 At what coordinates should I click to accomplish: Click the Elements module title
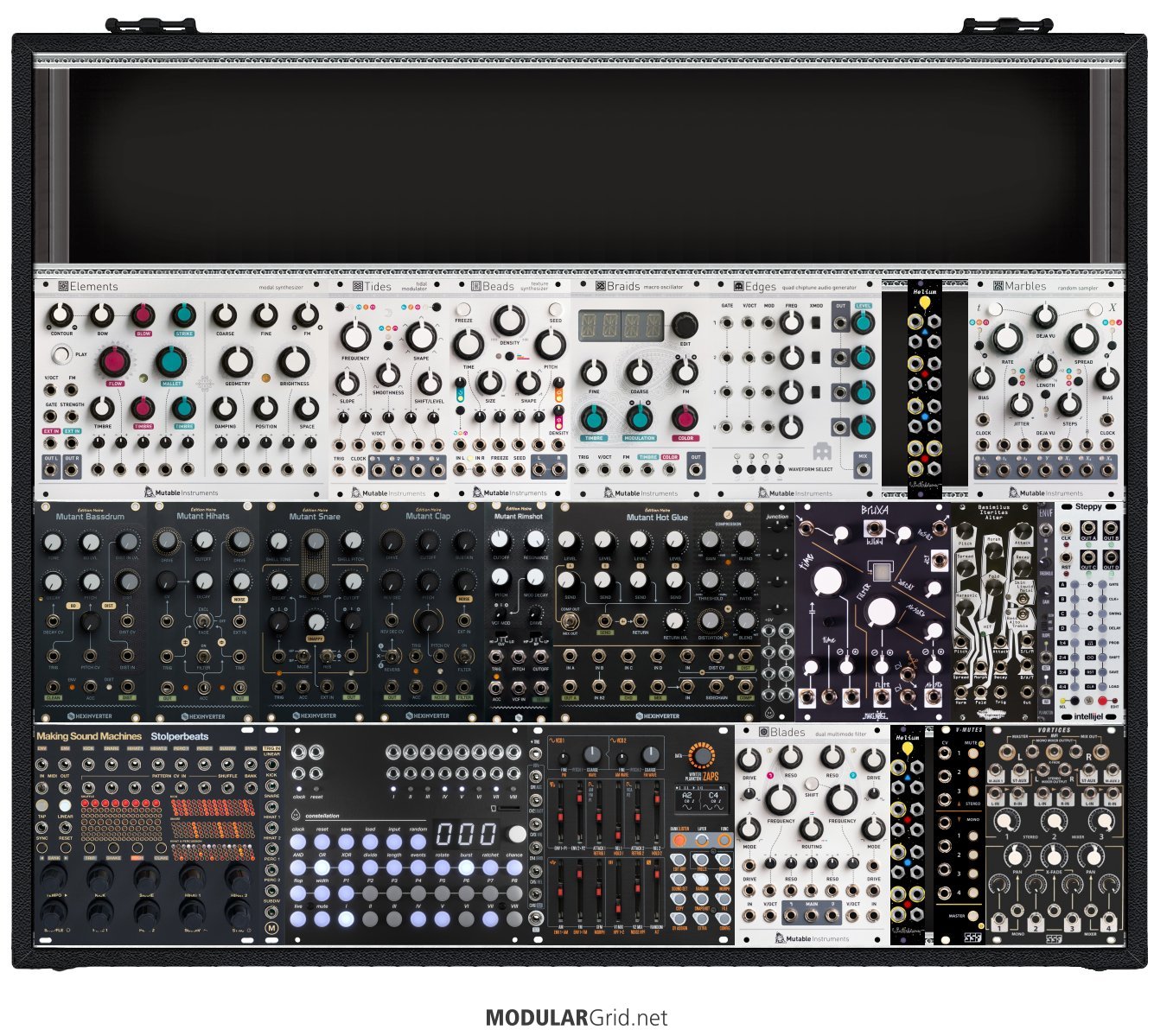coord(93,287)
